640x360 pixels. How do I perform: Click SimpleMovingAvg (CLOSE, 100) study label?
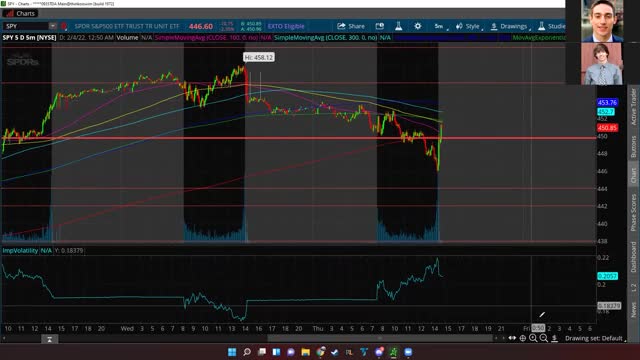coord(206,38)
